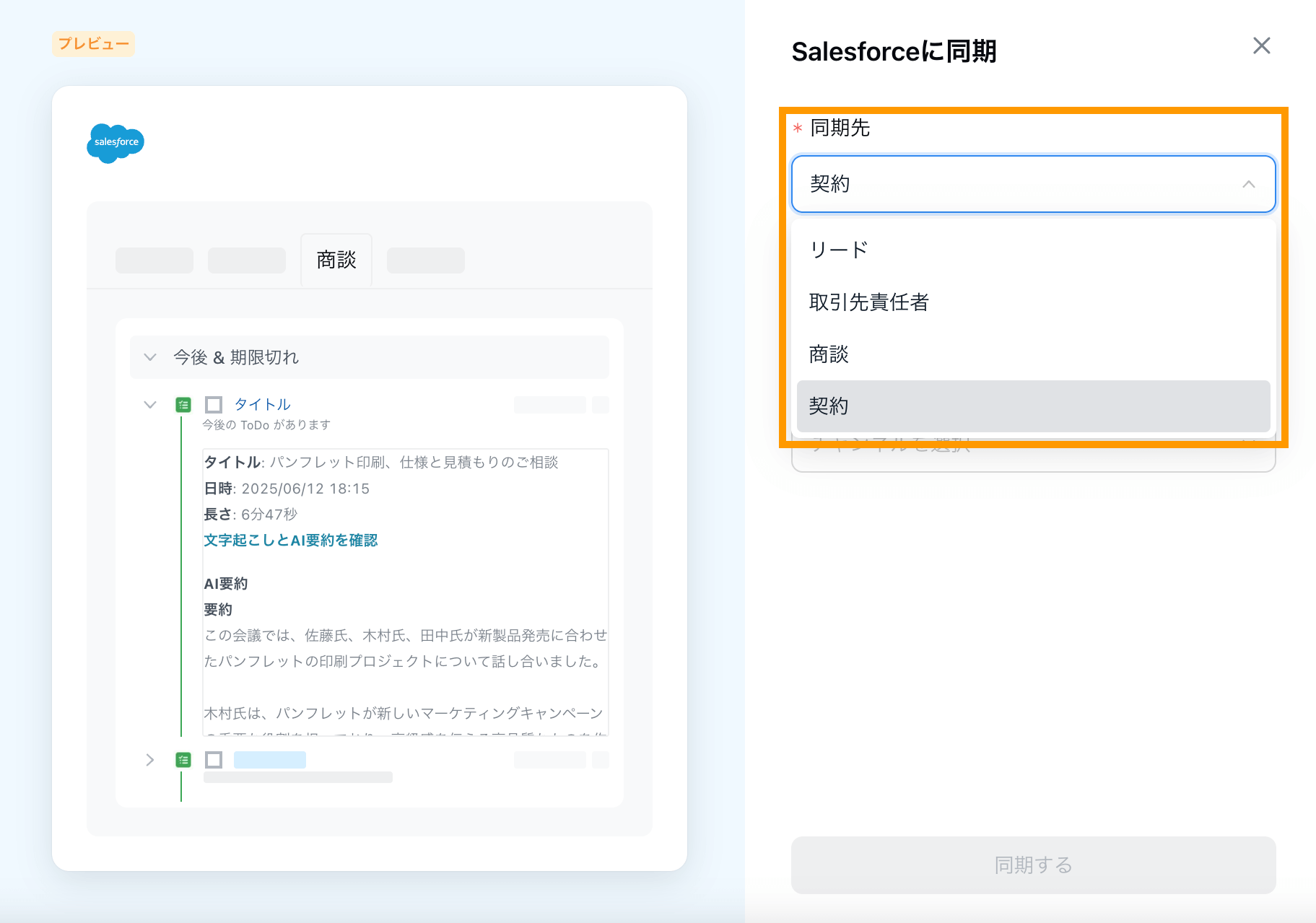Switch to the 商談 tab in preview
The width and height of the screenshot is (1316, 923).
tap(336, 260)
